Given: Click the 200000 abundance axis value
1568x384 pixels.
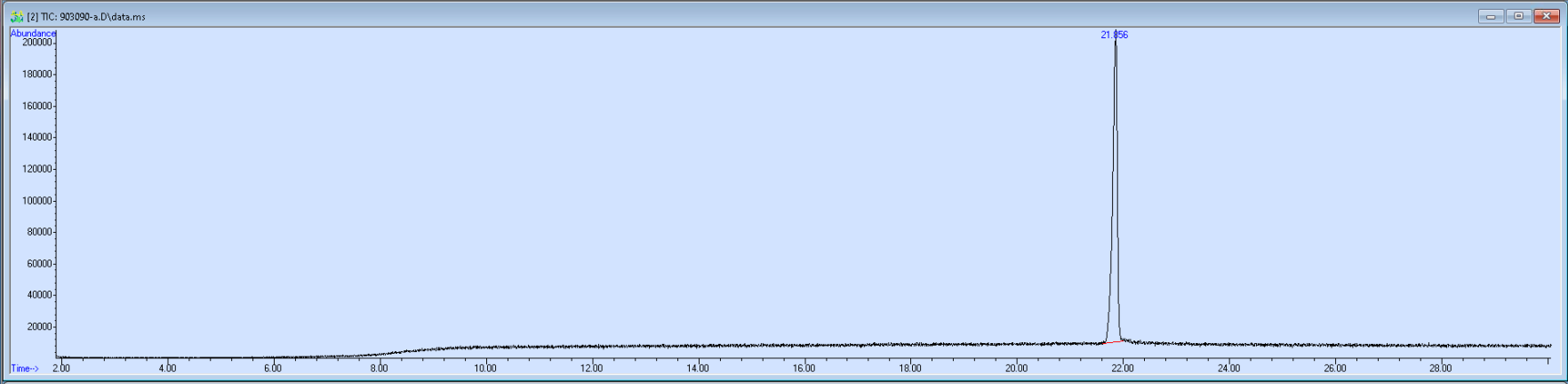Looking at the screenshot, I should [x=37, y=43].
